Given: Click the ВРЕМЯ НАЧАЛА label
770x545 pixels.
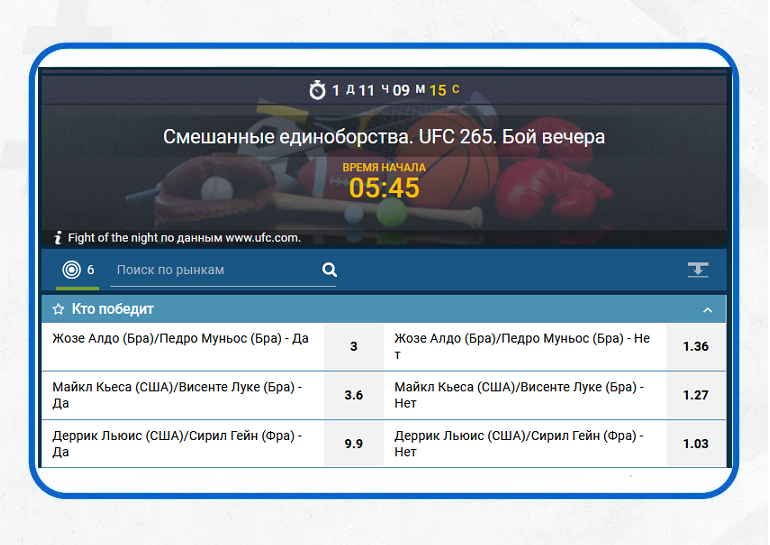Looking at the screenshot, I should point(384,167).
